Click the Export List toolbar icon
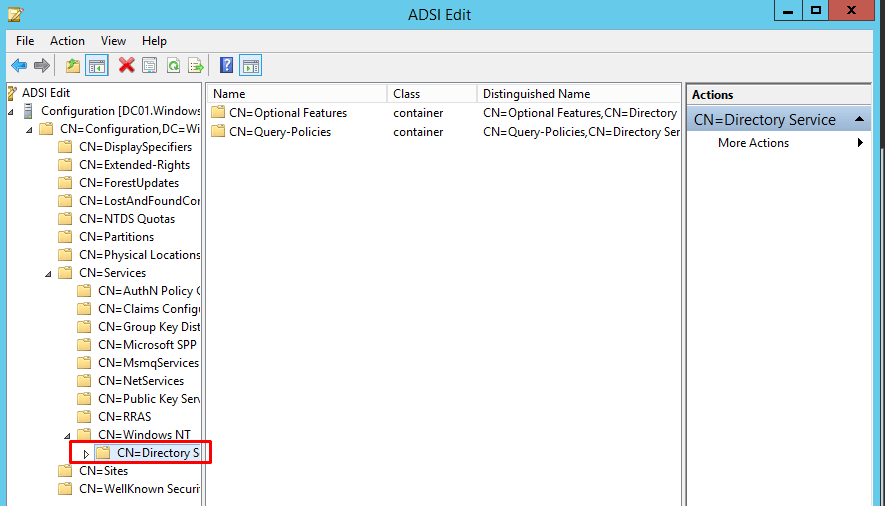The width and height of the screenshot is (885, 506). pos(196,65)
